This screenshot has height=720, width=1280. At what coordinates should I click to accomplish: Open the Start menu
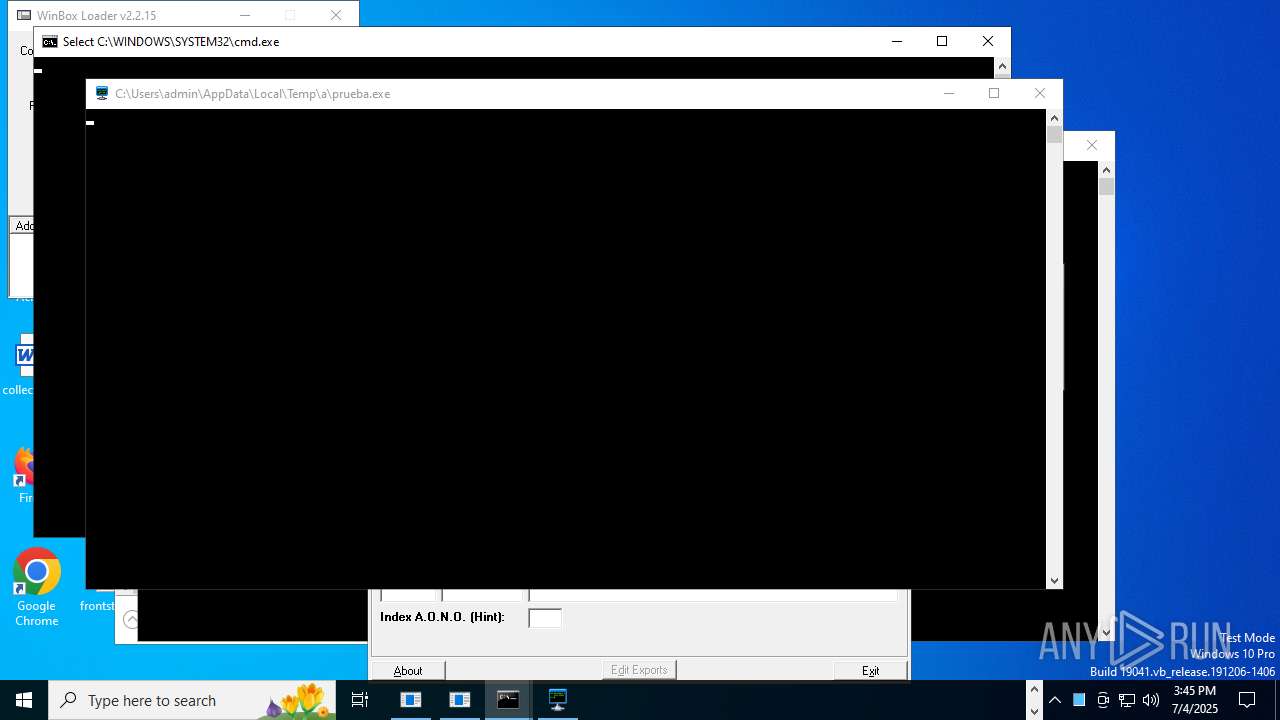pyautogui.click(x=24, y=700)
